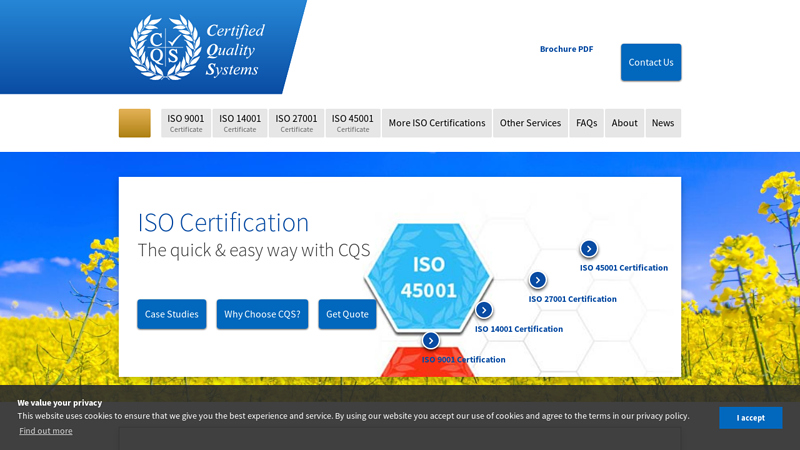Click the Contact Us button

click(x=651, y=62)
